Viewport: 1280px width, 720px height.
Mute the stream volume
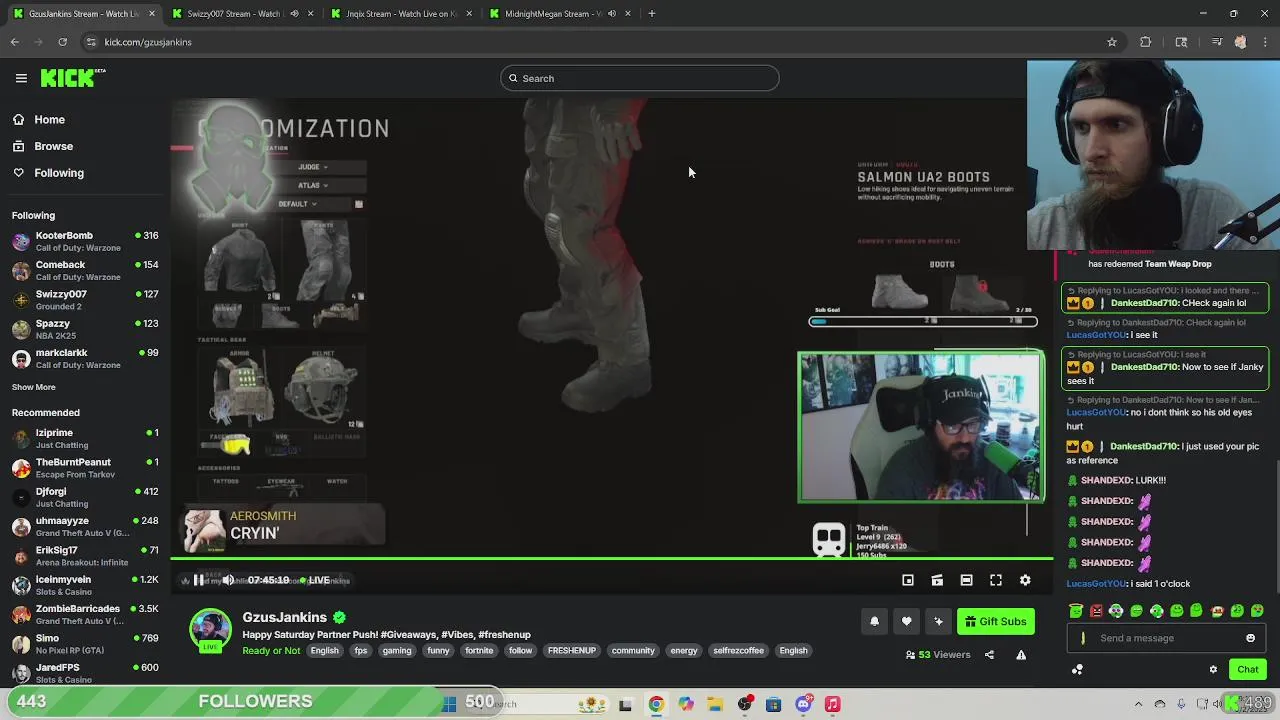(x=228, y=580)
